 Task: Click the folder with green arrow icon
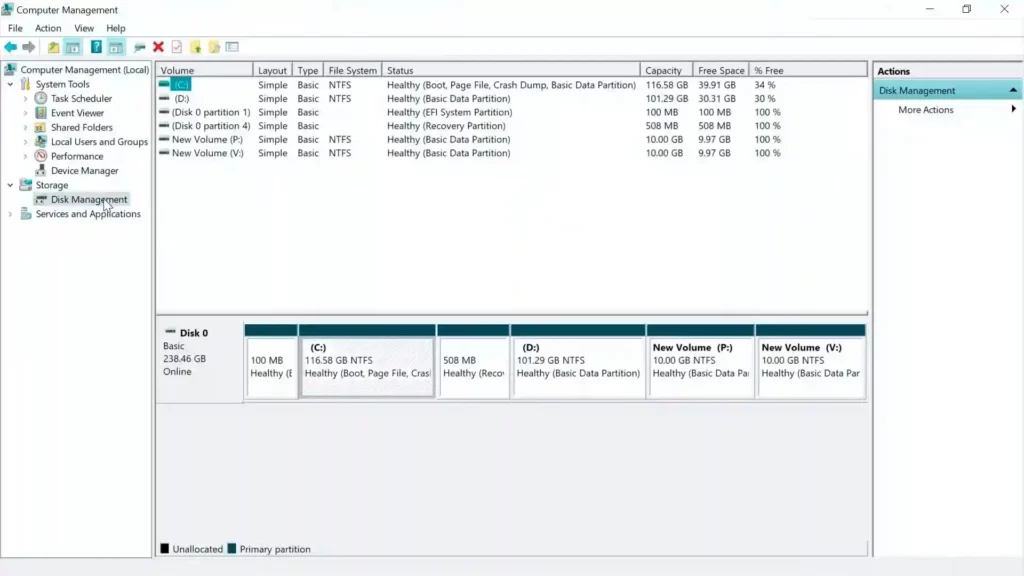pyautogui.click(x=196, y=47)
